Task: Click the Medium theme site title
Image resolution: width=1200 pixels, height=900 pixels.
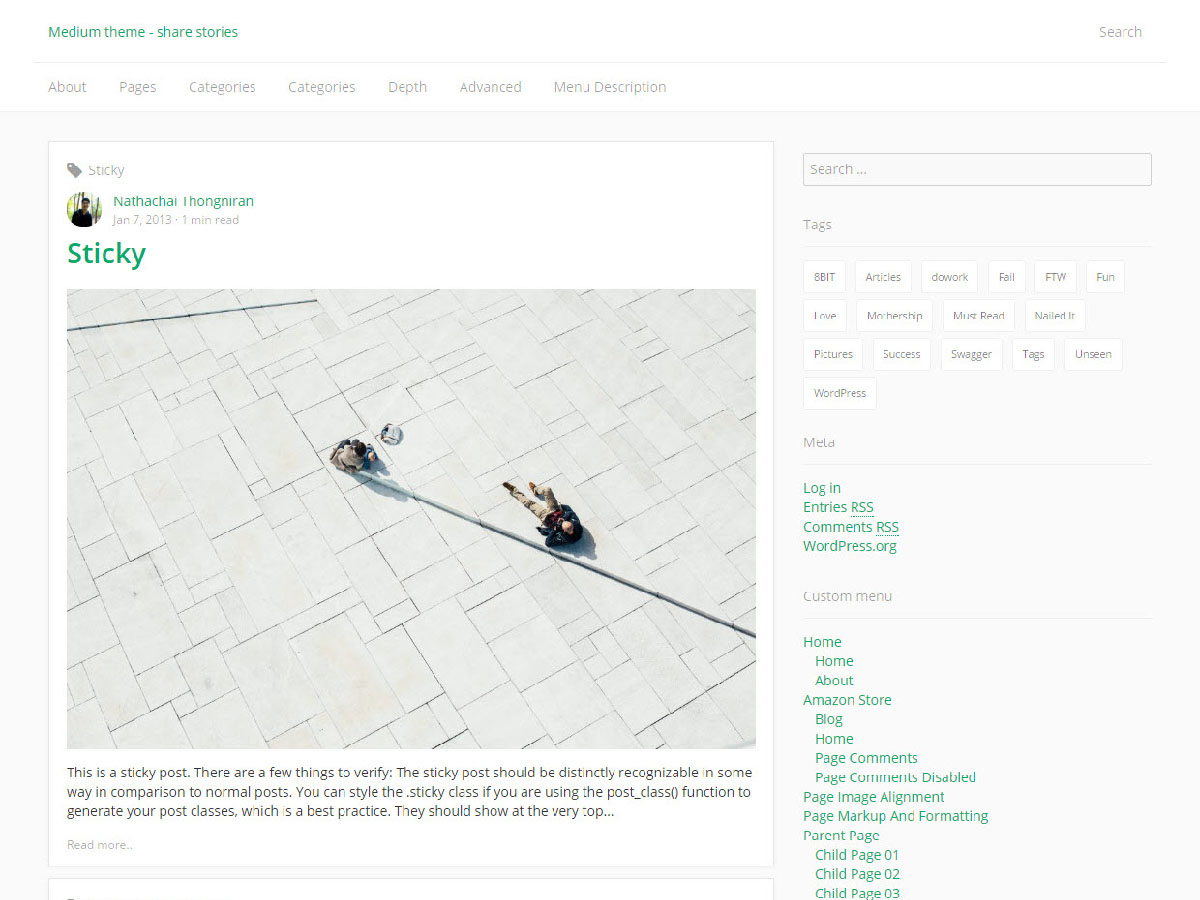Action: [143, 32]
